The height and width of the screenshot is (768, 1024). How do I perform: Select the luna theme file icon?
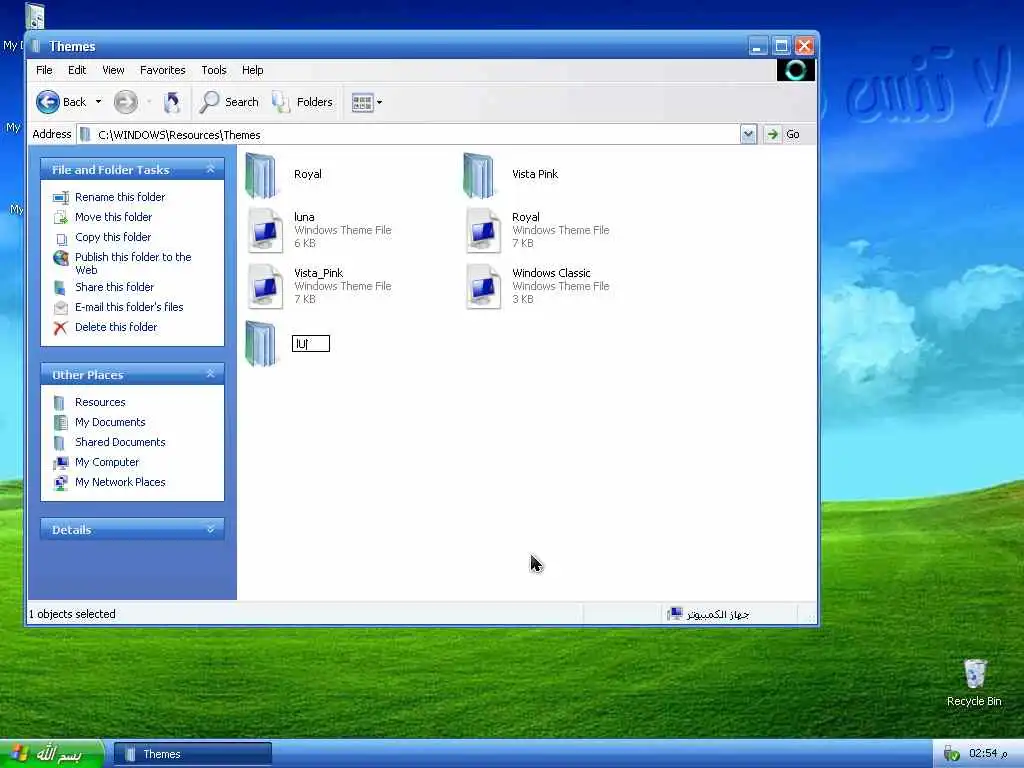(x=265, y=231)
